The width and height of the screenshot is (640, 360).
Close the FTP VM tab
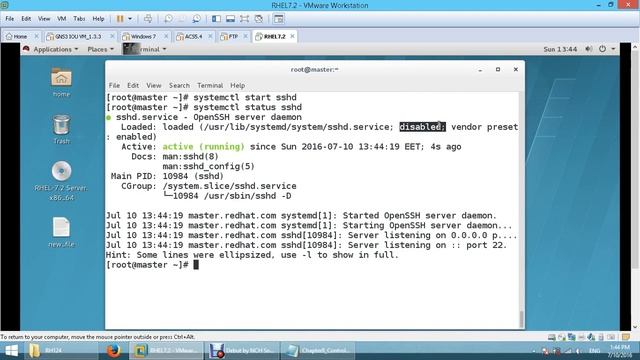(x=245, y=36)
